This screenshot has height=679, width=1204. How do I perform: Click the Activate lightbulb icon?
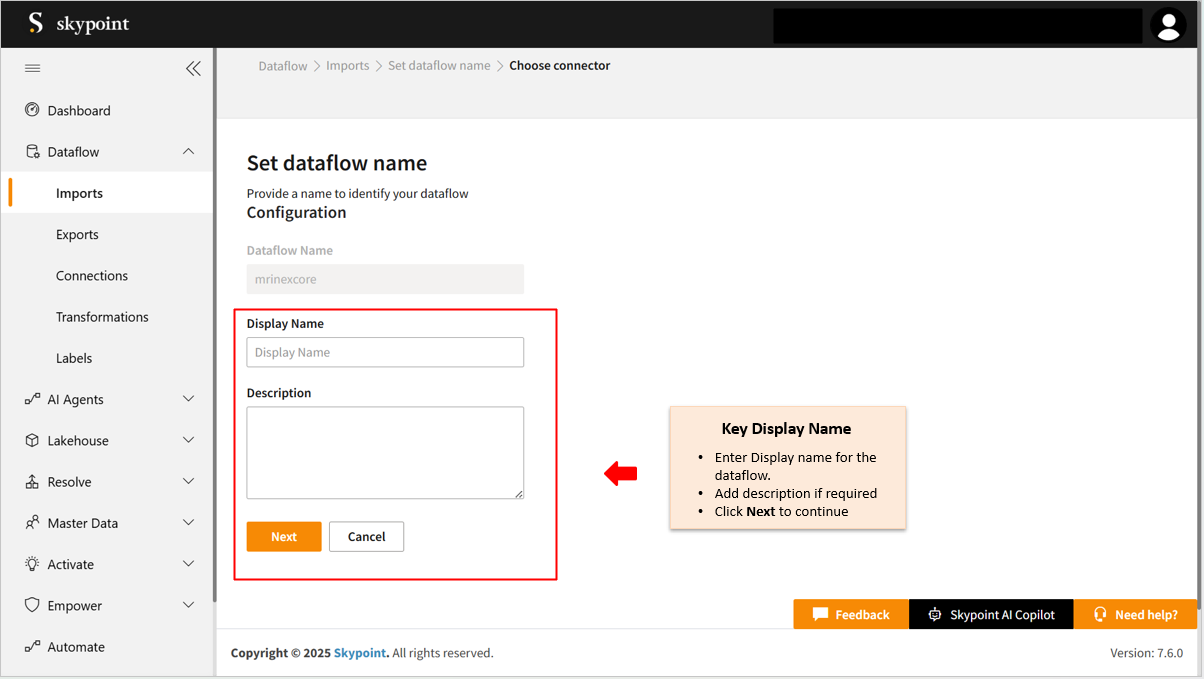[32, 564]
